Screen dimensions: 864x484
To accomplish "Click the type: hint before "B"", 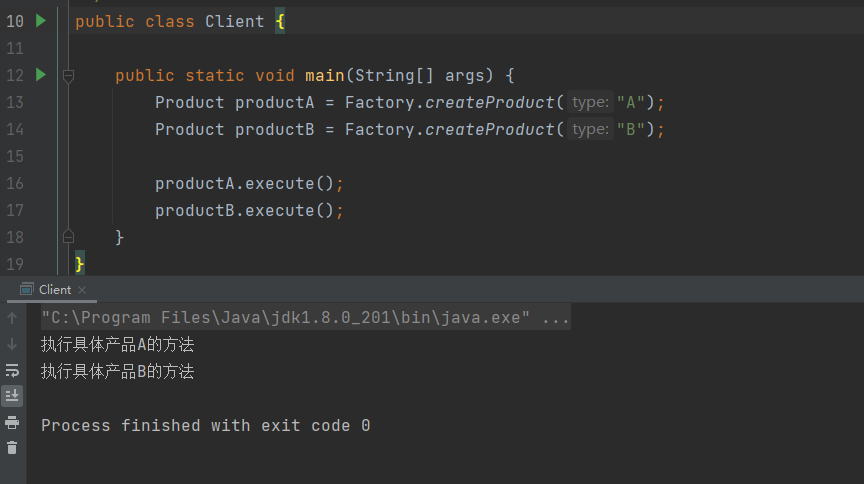I will pyautogui.click(x=590, y=130).
